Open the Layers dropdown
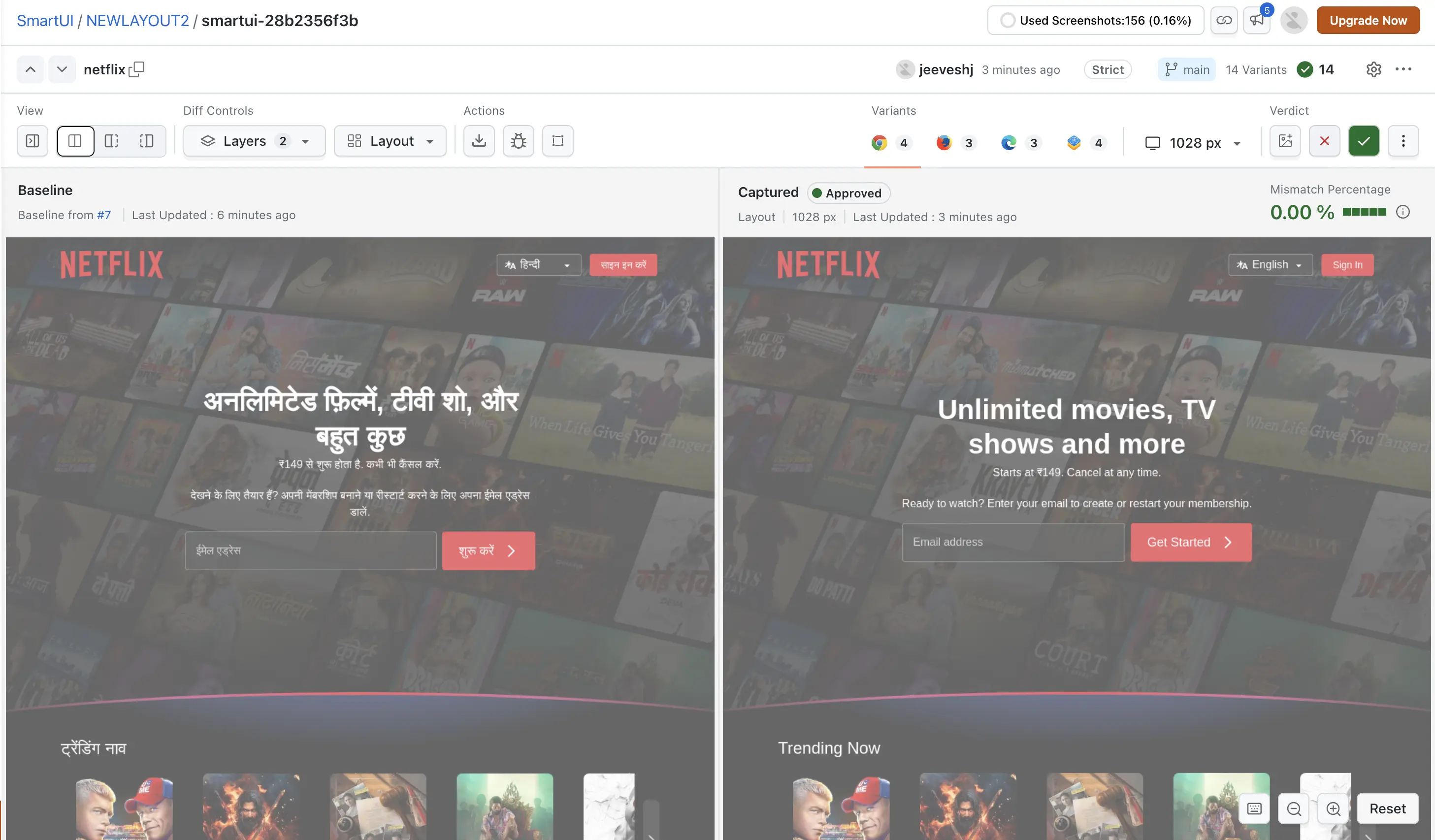Screen dimensions: 1435x840 pos(255,141)
